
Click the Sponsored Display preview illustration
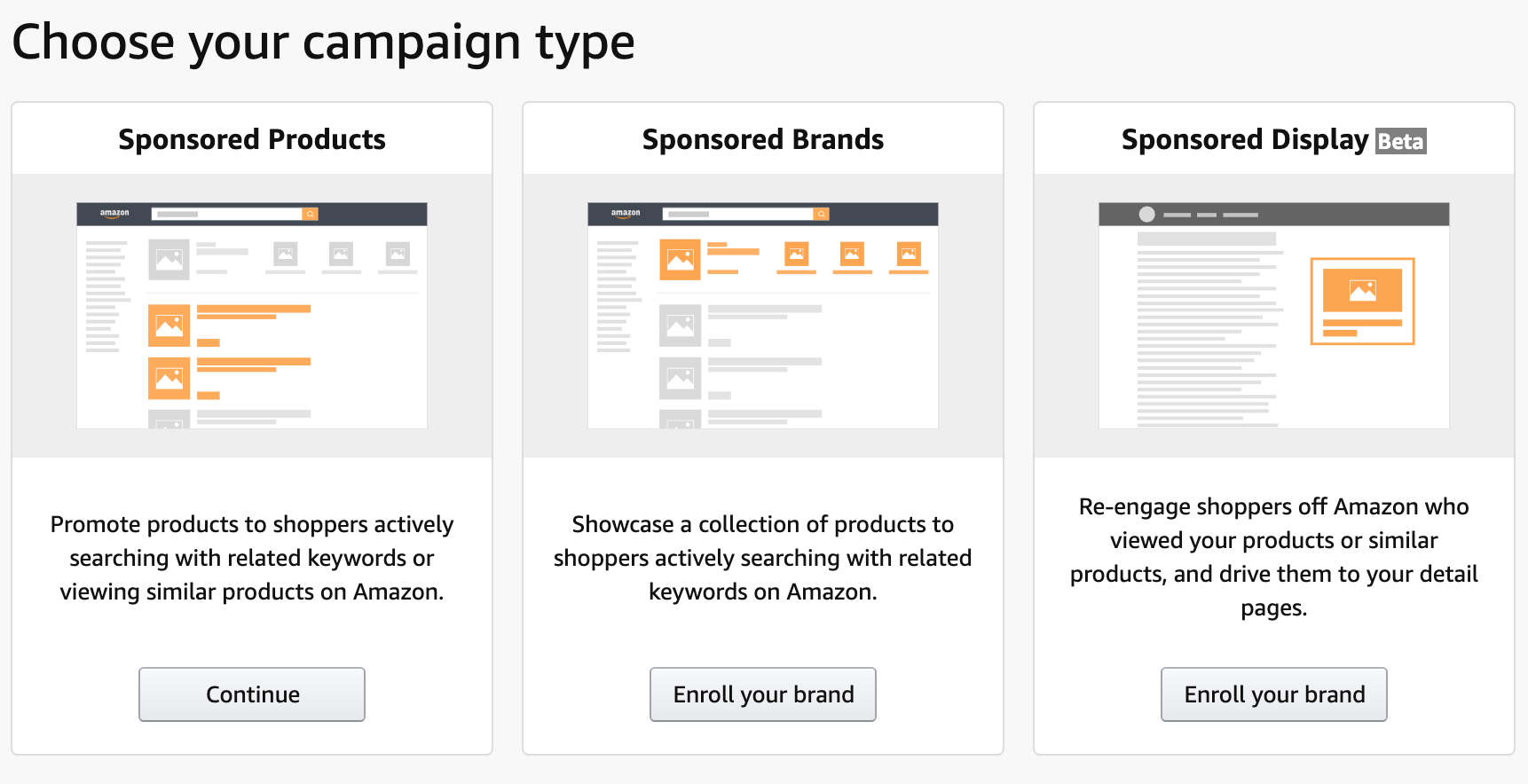click(x=1274, y=316)
